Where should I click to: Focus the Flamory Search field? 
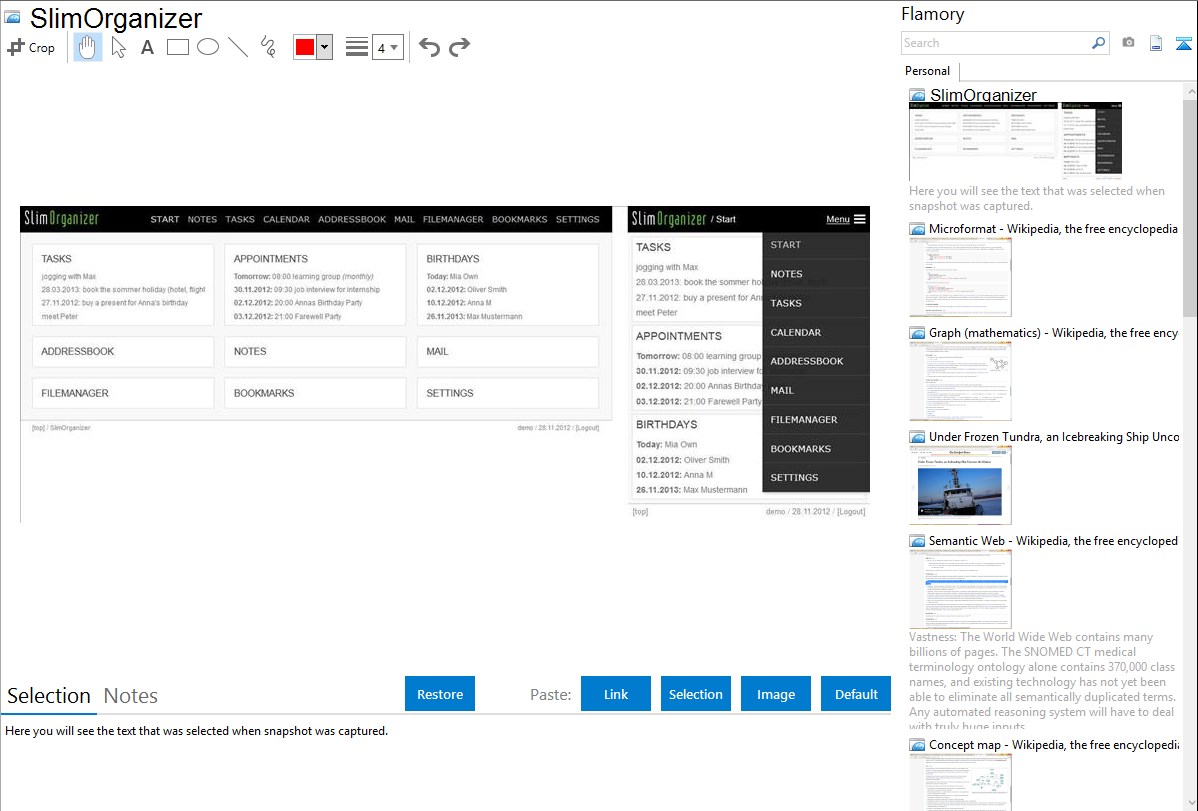[x=996, y=43]
